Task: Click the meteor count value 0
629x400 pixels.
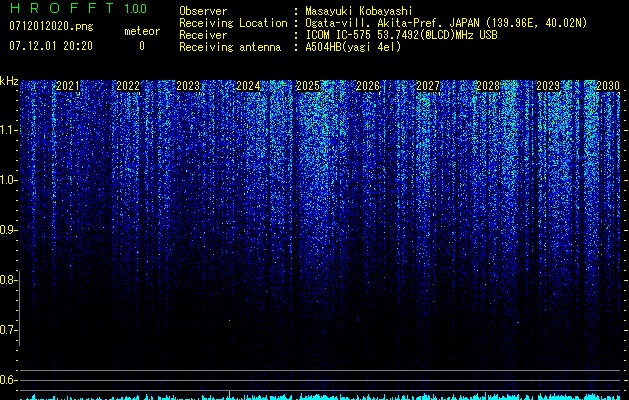Action: pos(142,46)
